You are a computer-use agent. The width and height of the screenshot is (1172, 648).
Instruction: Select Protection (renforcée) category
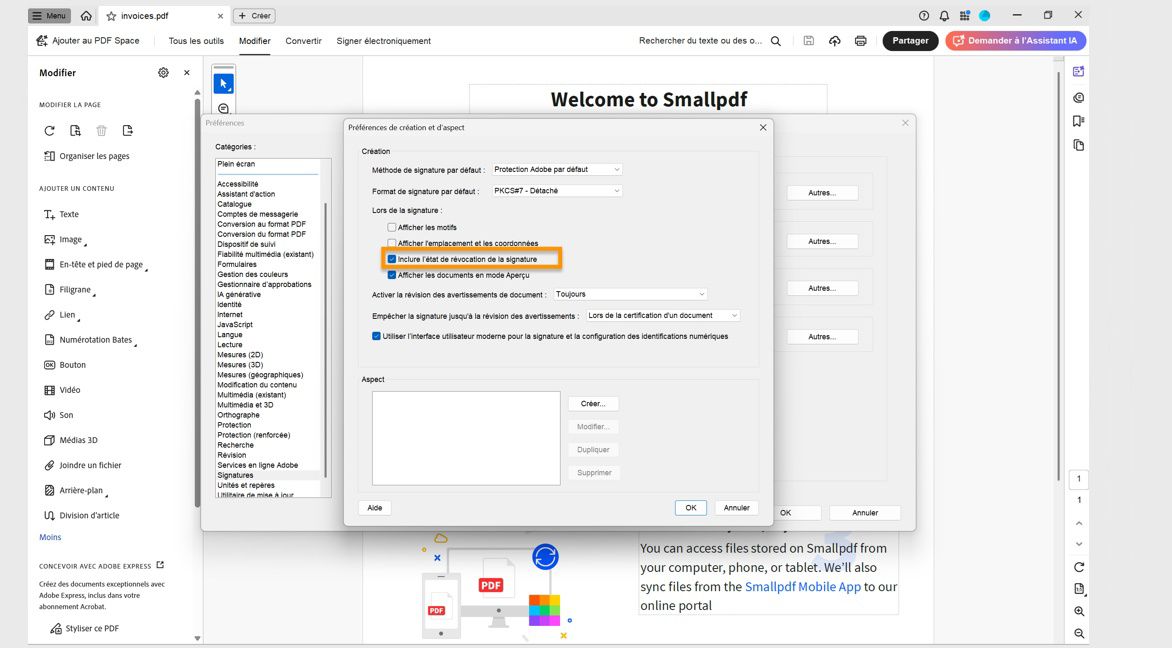(x=253, y=435)
